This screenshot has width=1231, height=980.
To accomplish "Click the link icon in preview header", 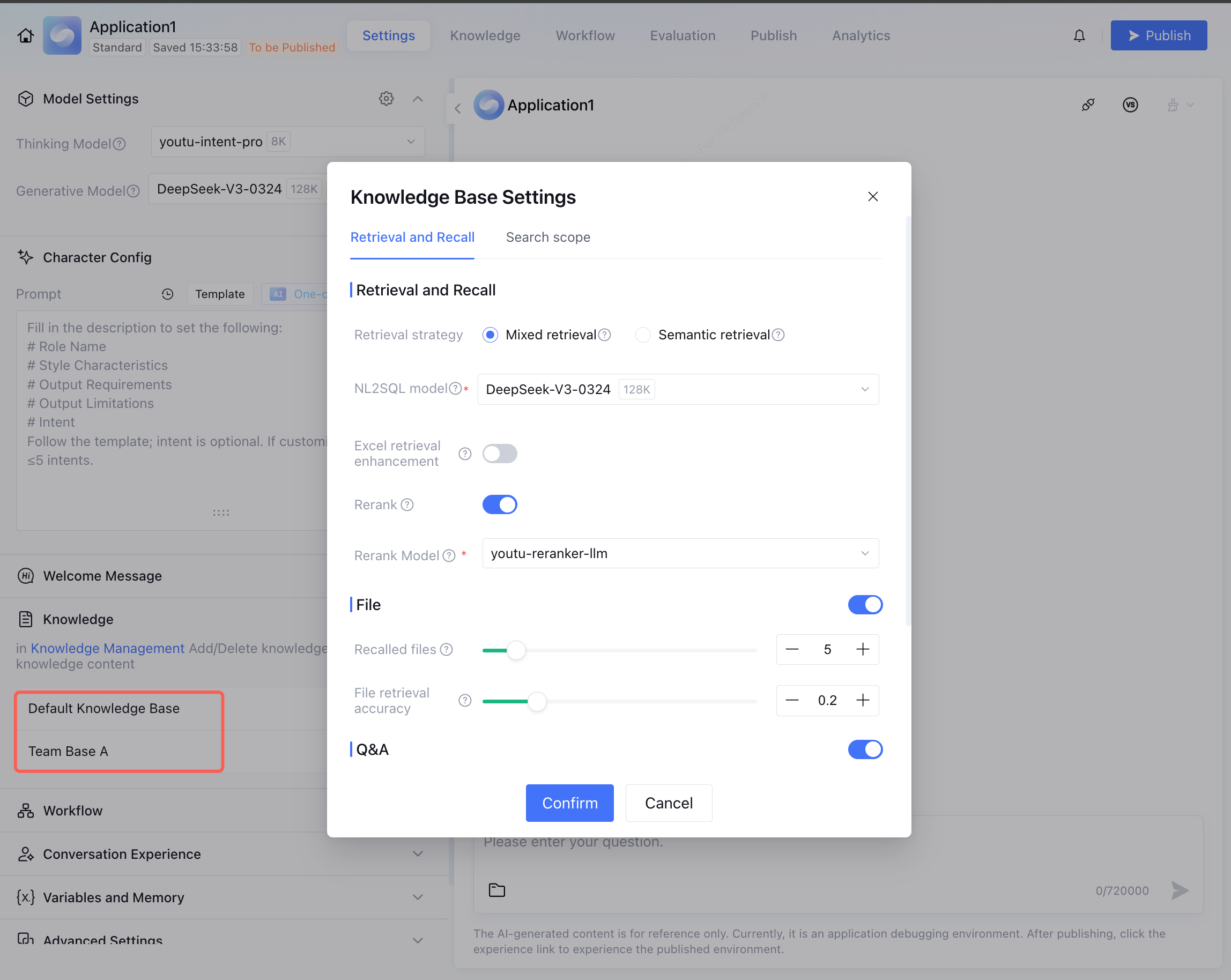I will [1088, 105].
